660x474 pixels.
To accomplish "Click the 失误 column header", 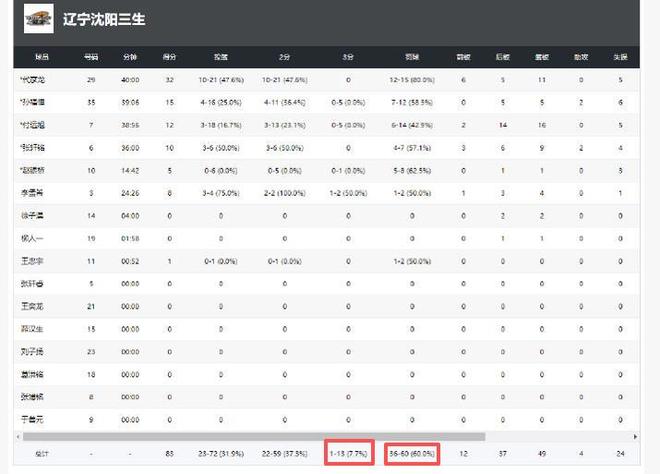I will (619, 58).
